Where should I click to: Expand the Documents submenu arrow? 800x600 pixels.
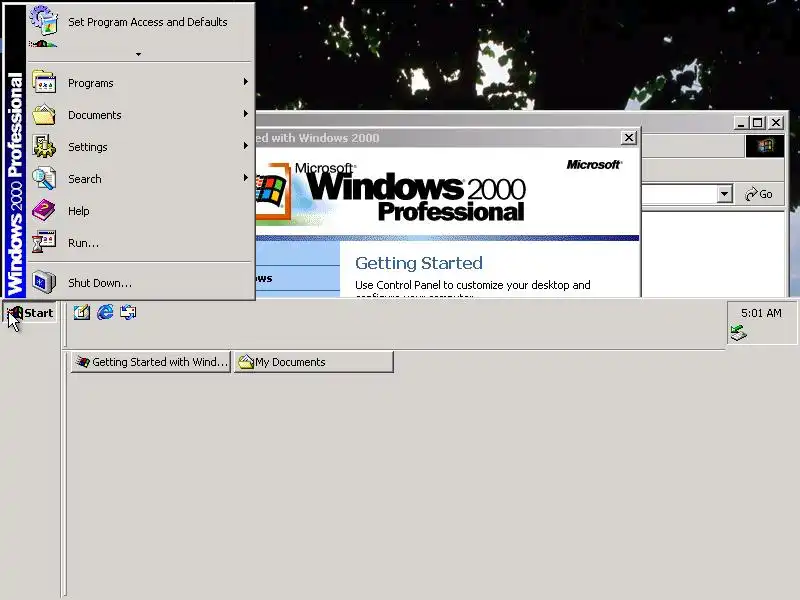click(x=246, y=114)
